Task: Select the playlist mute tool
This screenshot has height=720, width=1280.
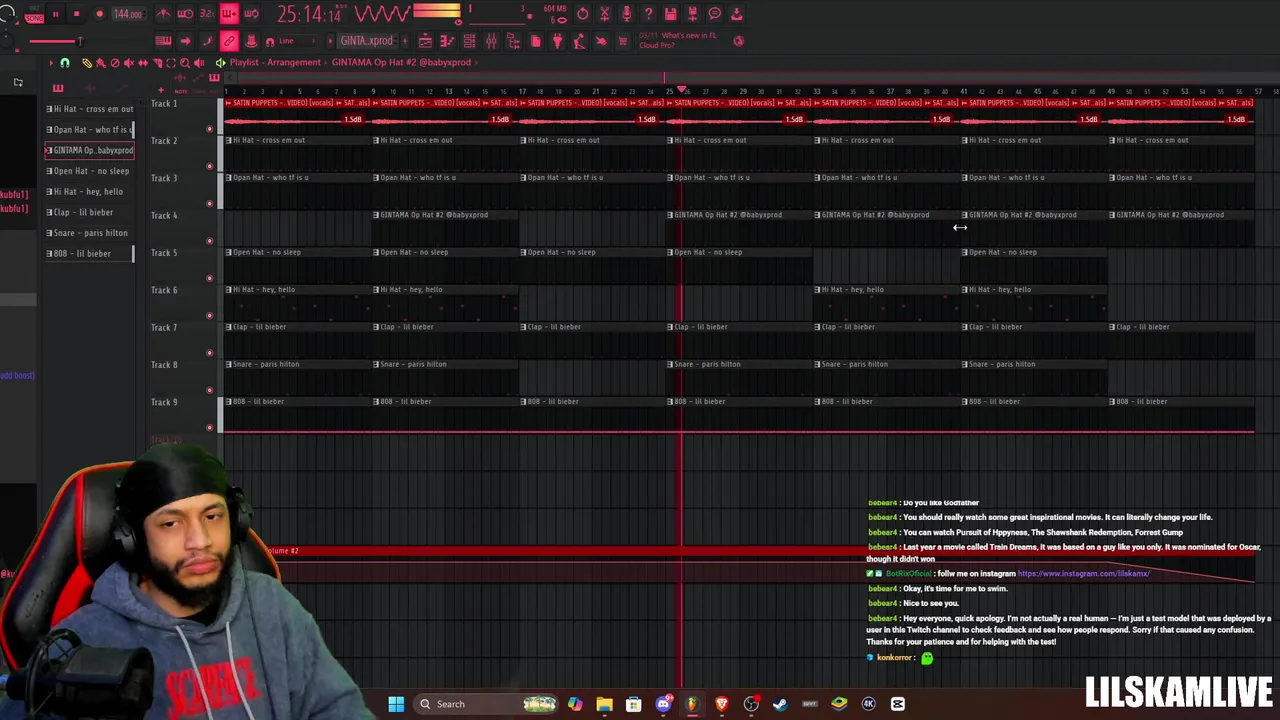Action: pos(128,63)
